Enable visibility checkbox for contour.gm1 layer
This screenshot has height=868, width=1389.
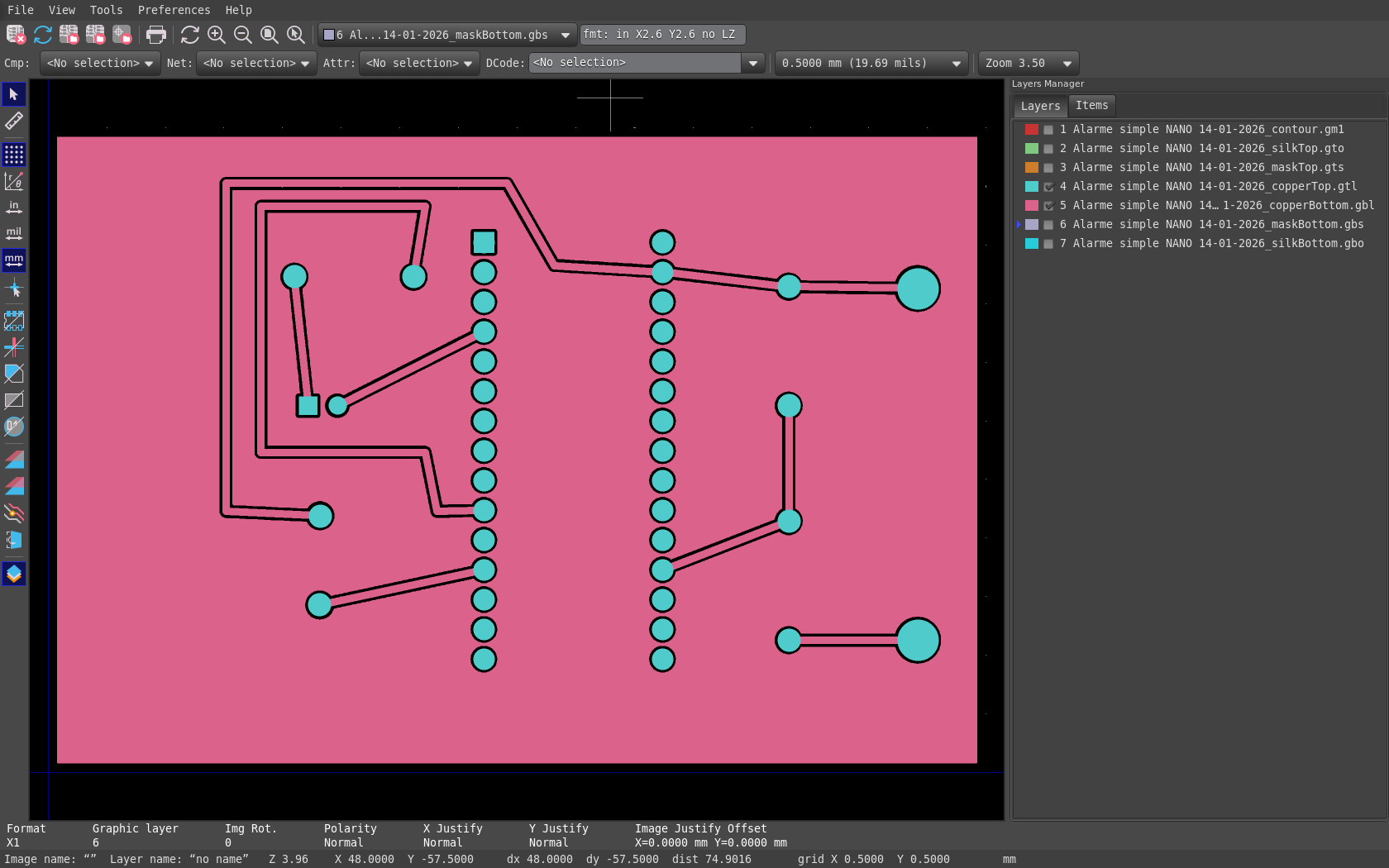click(x=1048, y=130)
